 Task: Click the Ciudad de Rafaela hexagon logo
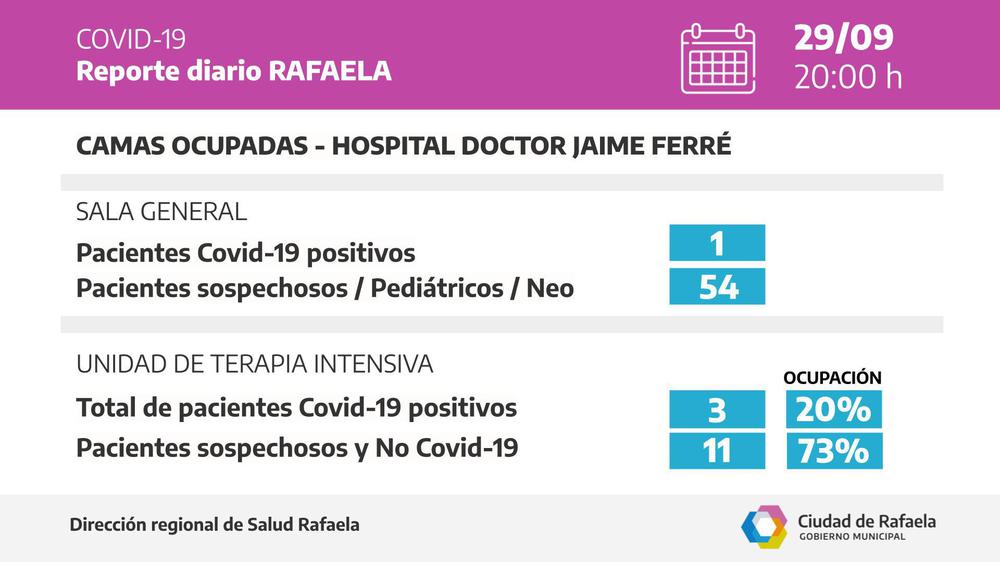764,526
